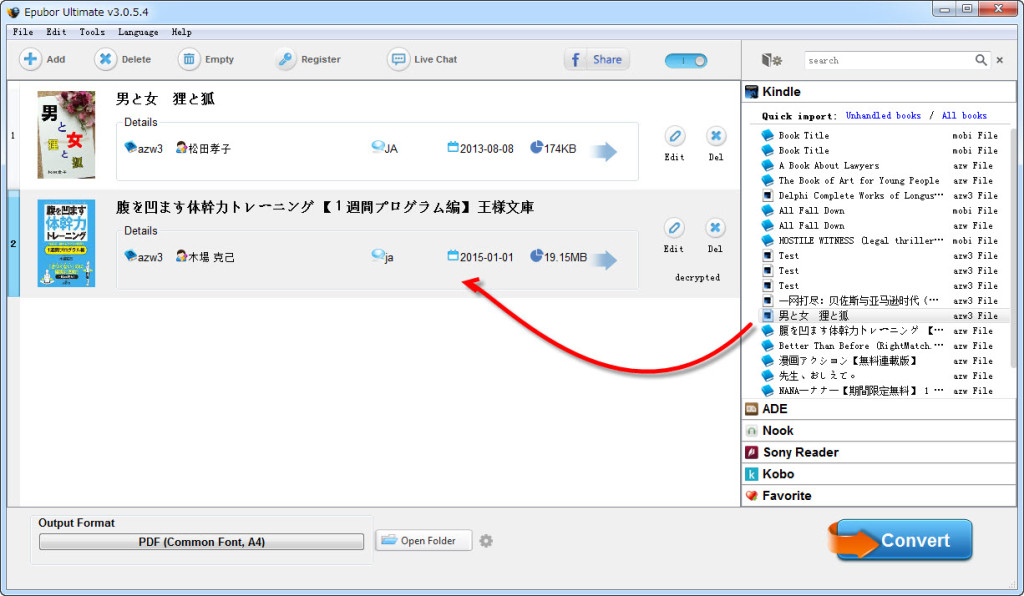
Task: Open the PDF (Common Font, A4) output format dropdown
Action: tap(202, 542)
